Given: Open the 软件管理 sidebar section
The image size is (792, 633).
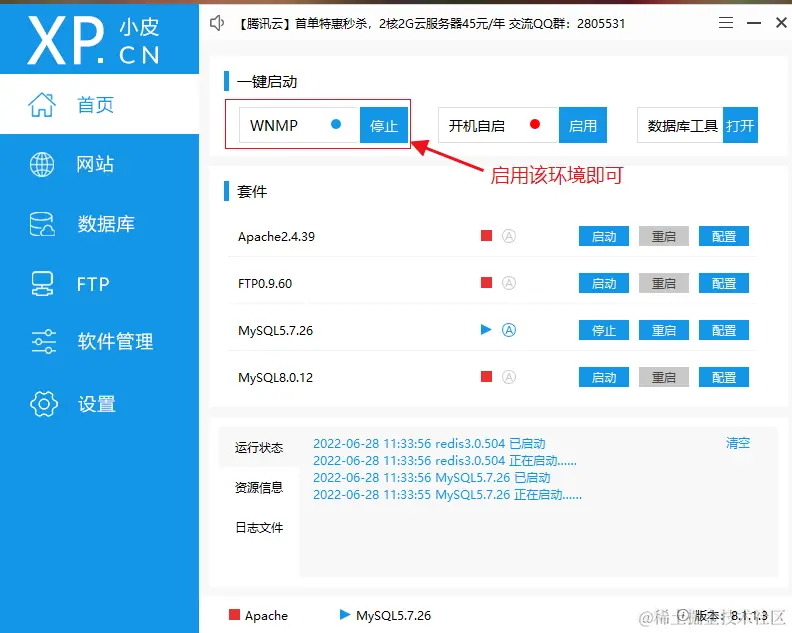Looking at the screenshot, I should click(100, 342).
